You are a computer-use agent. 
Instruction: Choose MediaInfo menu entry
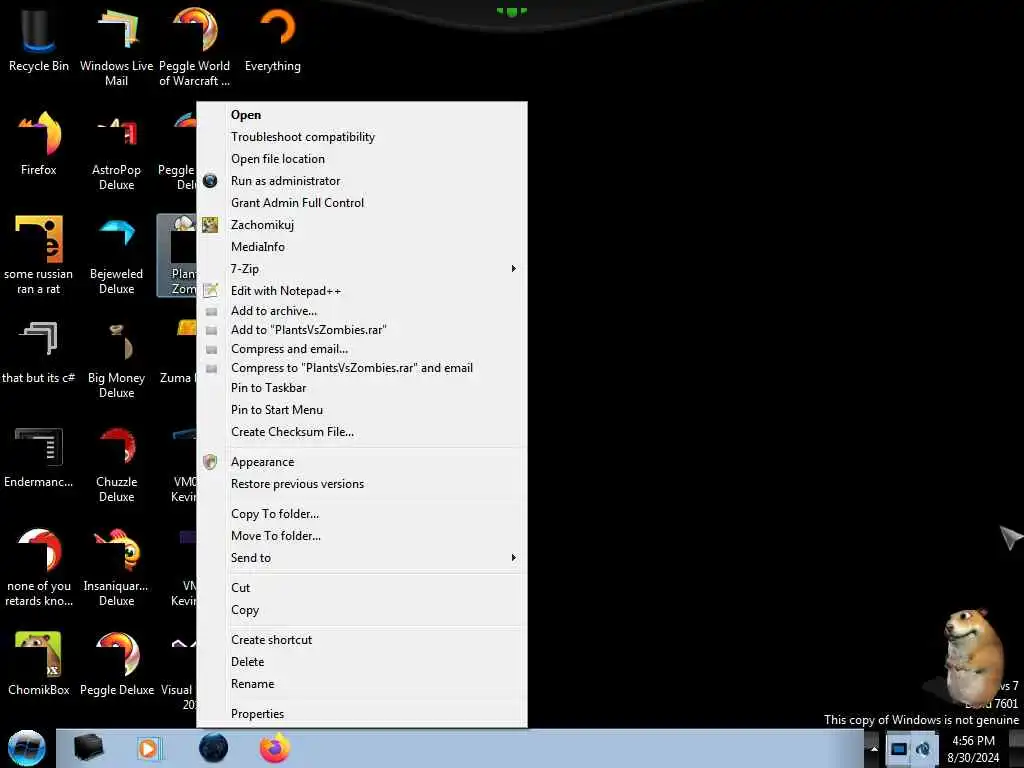(362, 247)
